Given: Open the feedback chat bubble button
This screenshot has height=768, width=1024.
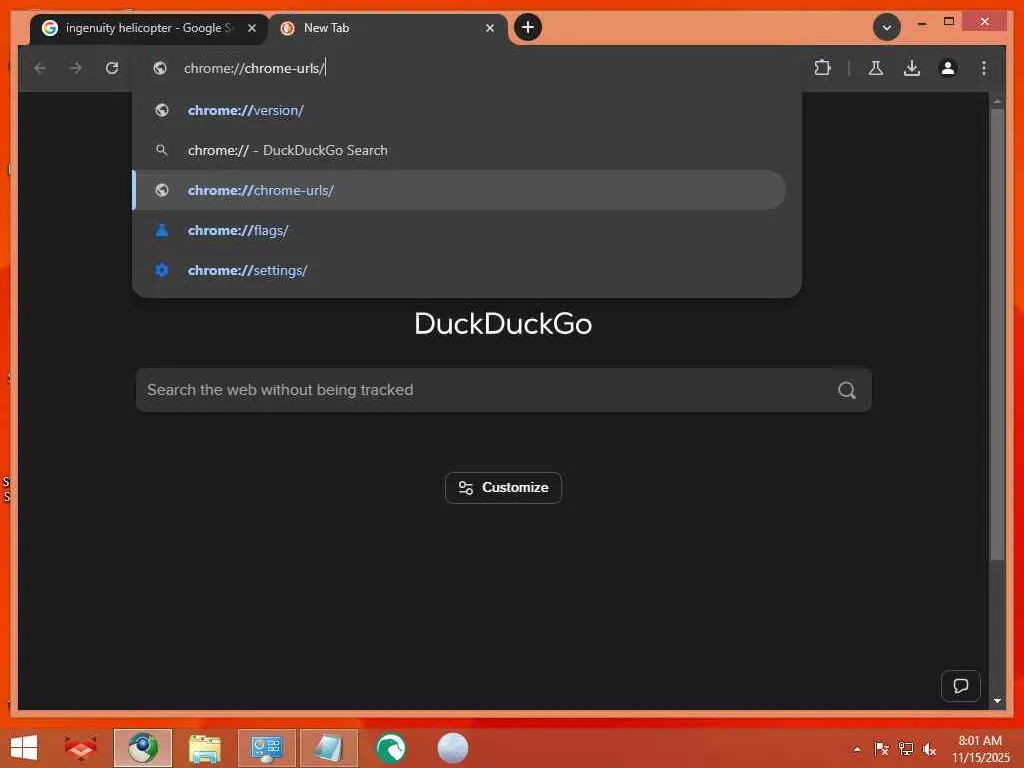Looking at the screenshot, I should 961,686.
